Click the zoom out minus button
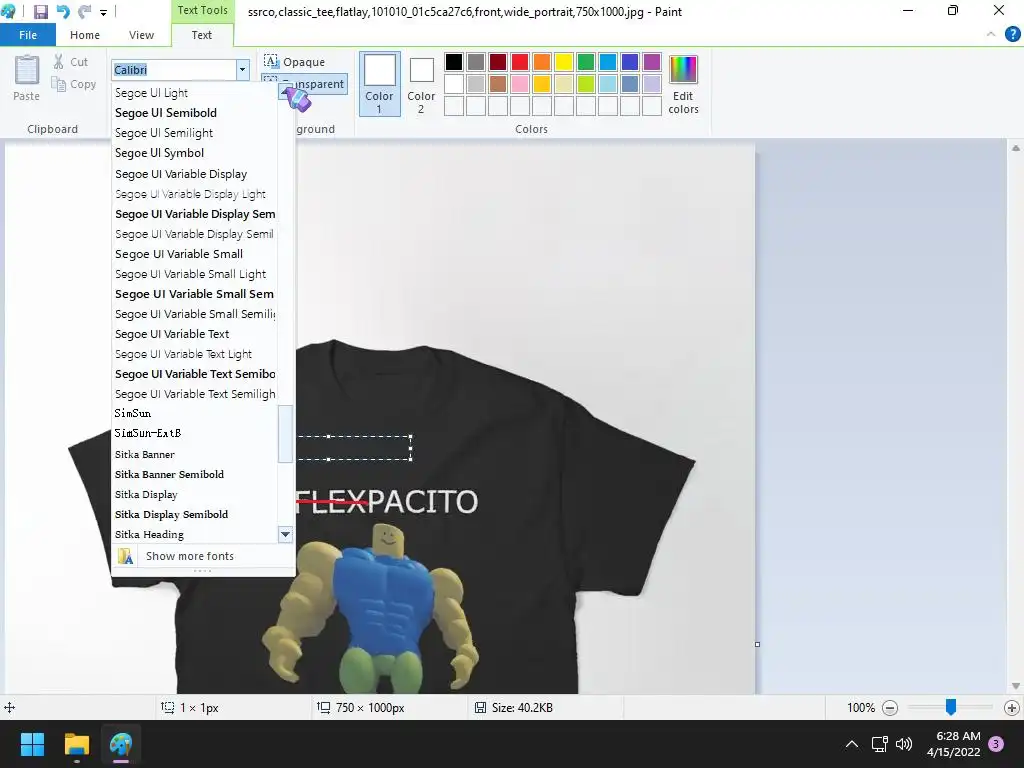 pyautogui.click(x=889, y=708)
